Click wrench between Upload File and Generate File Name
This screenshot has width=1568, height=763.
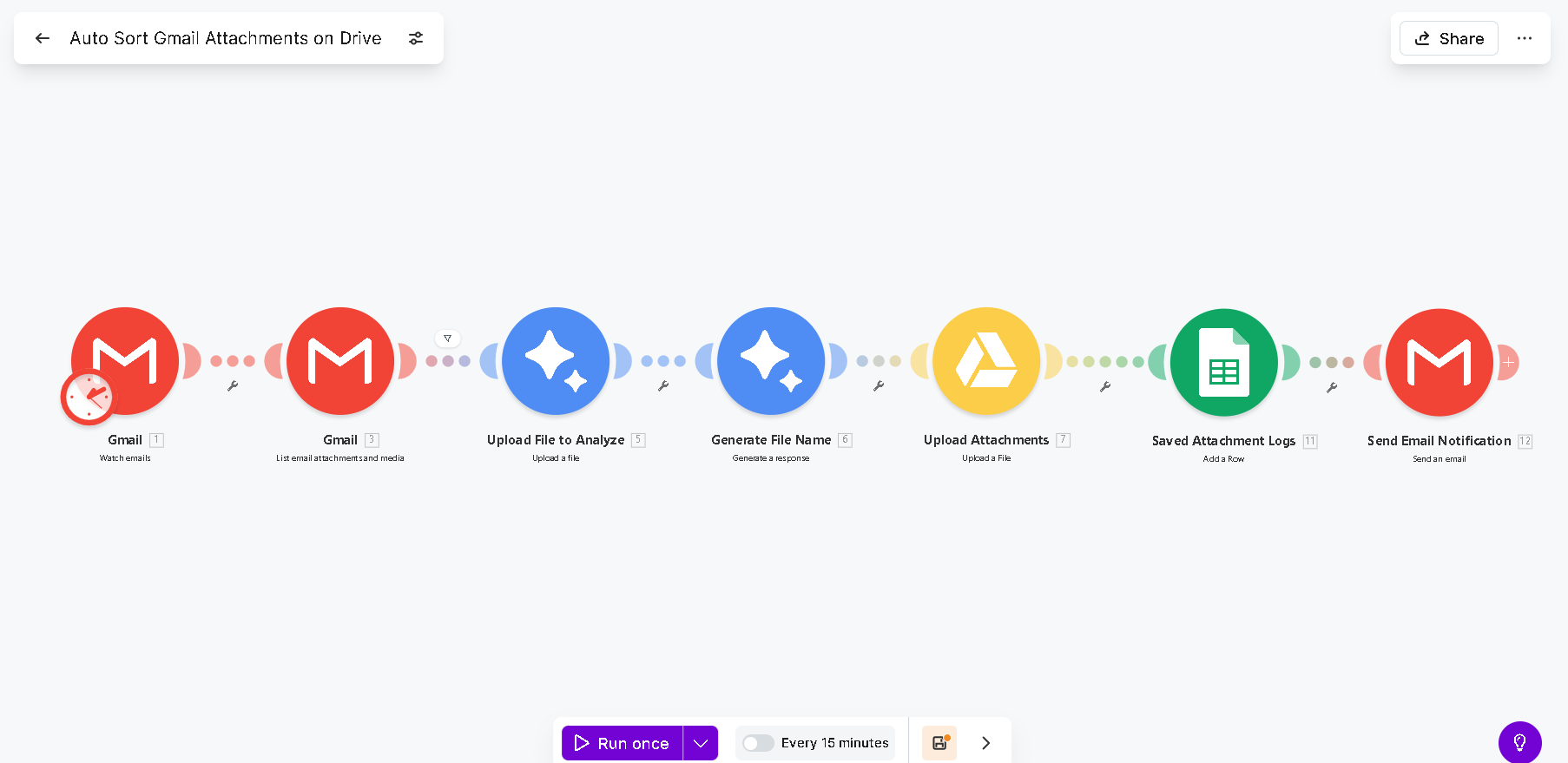[x=663, y=385]
